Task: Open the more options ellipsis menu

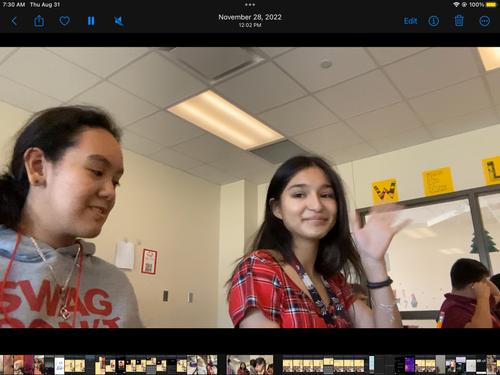Action: click(x=484, y=21)
